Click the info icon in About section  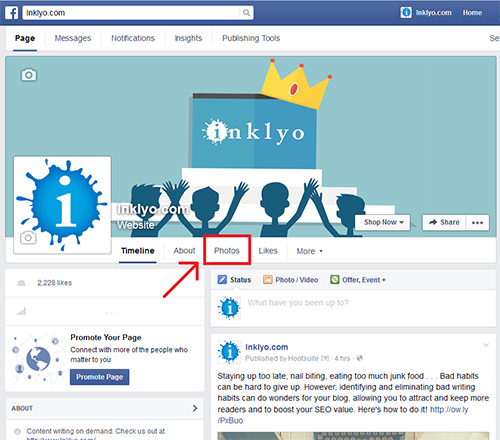17,431
